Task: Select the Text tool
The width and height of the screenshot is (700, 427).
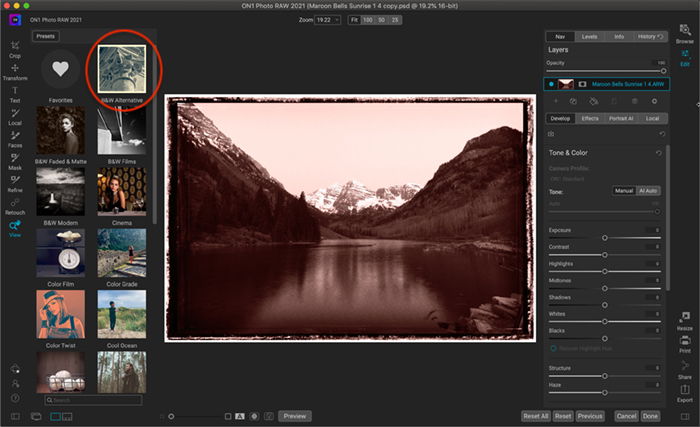Action: (15, 94)
